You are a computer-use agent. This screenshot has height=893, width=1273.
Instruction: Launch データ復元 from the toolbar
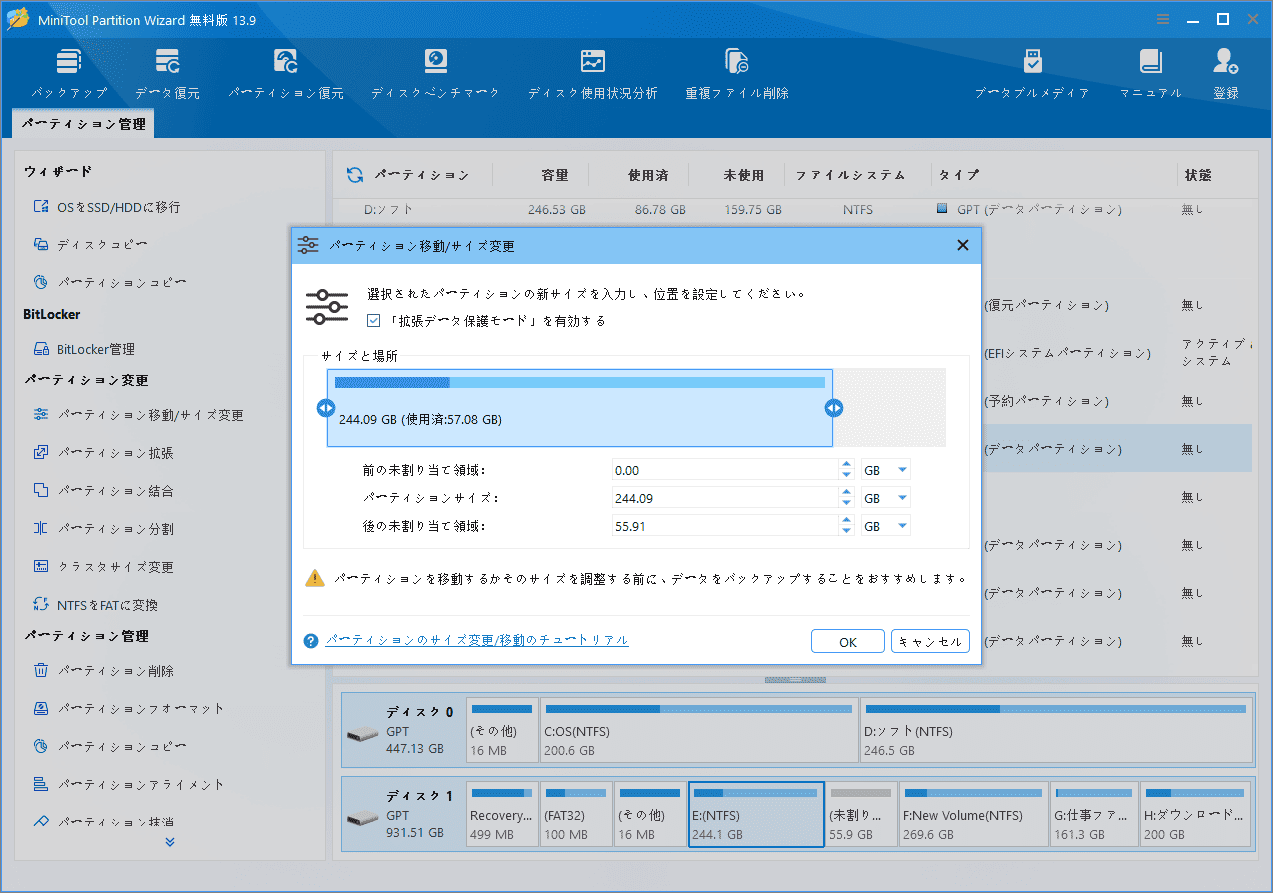(167, 74)
